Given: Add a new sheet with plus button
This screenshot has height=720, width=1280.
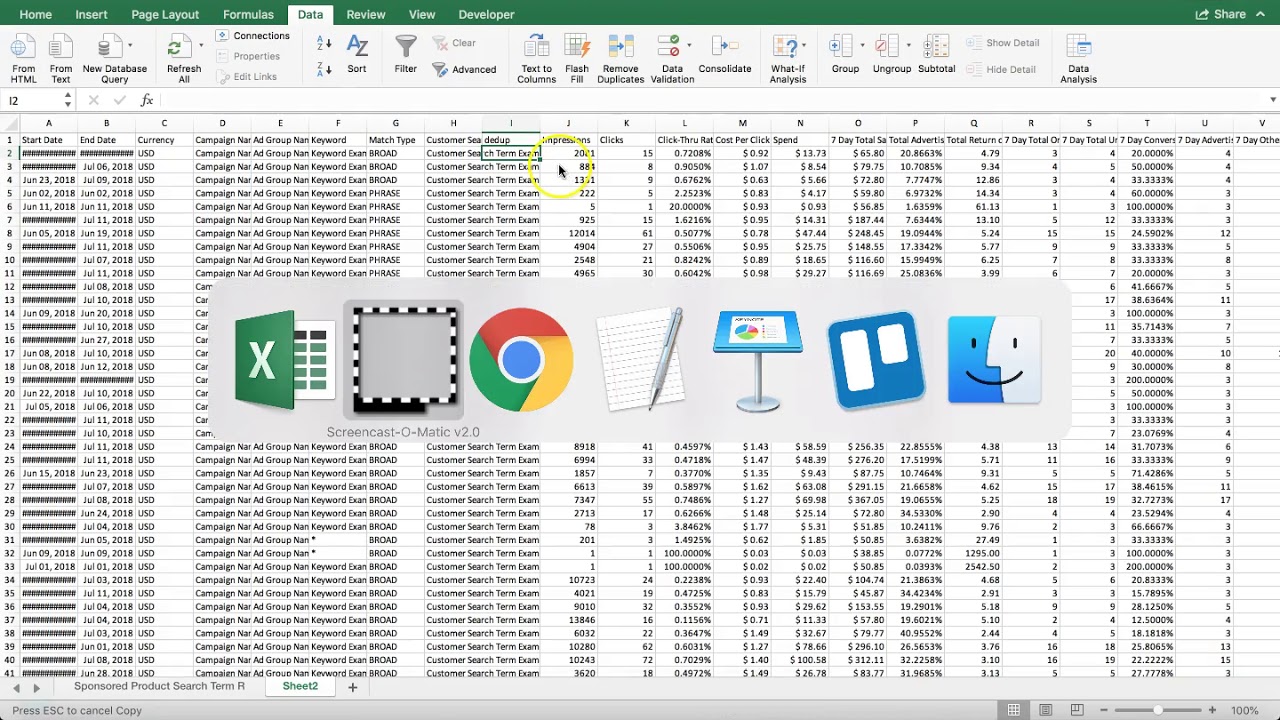Looking at the screenshot, I should (352, 687).
